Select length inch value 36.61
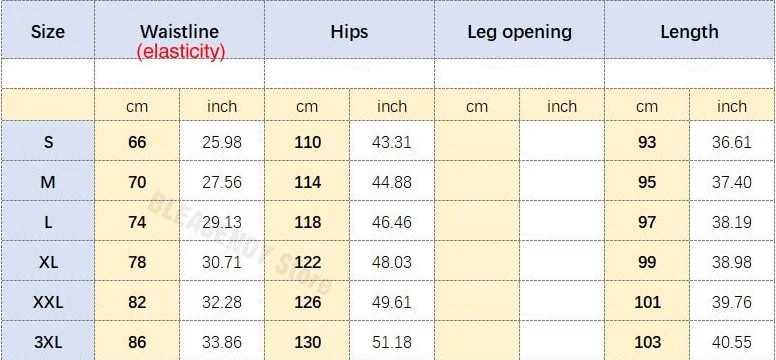 coord(731,143)
